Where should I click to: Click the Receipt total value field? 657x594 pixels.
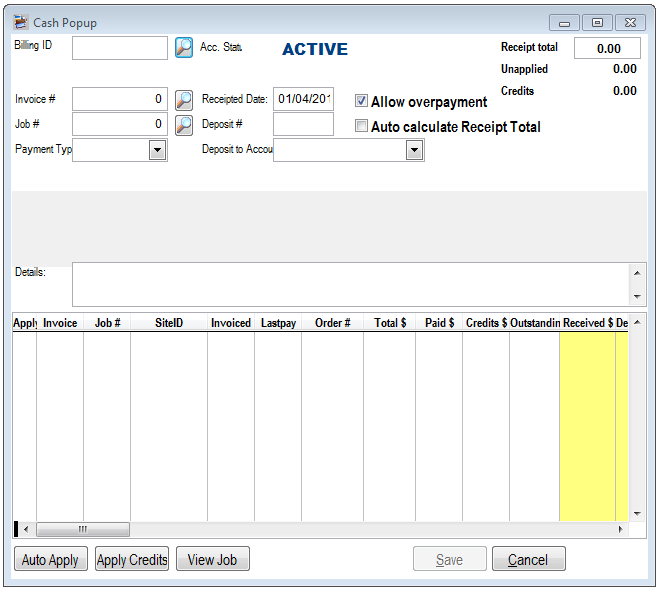(x=607, y=48)
